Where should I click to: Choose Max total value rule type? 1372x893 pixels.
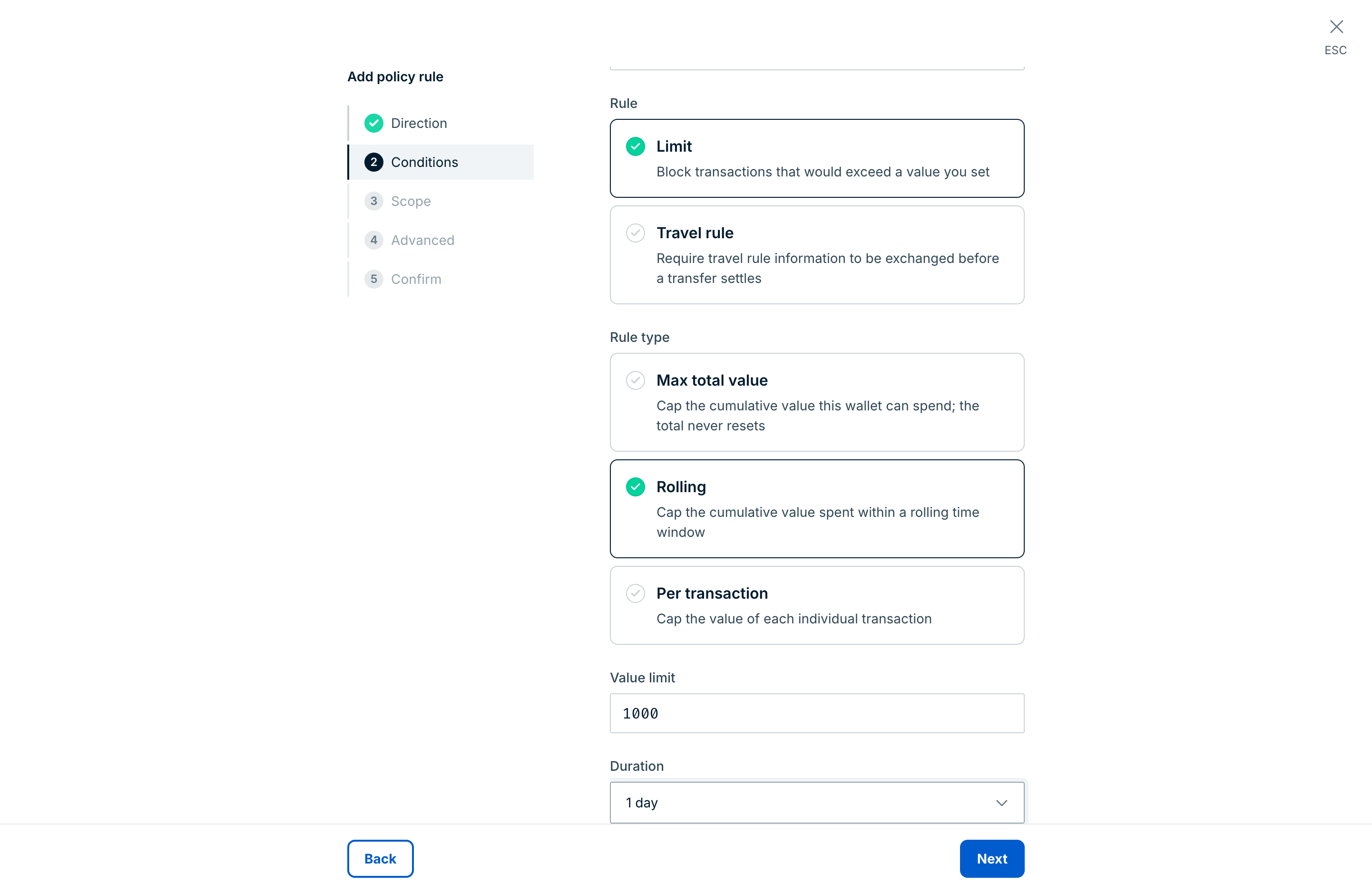[x=817, y=402]
